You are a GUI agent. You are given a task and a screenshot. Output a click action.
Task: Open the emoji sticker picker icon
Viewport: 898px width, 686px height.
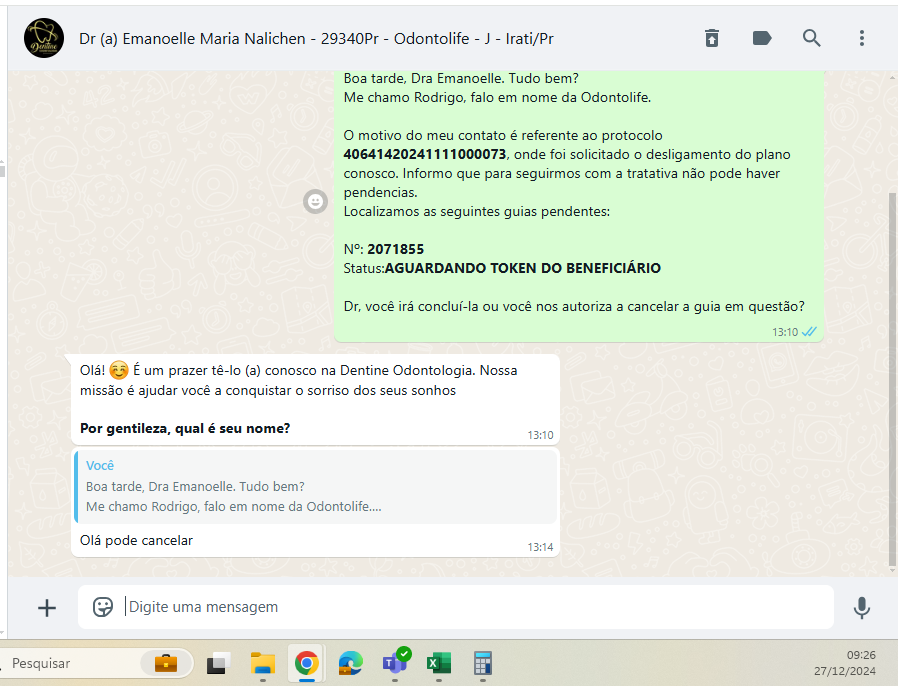tap(103, 607)
